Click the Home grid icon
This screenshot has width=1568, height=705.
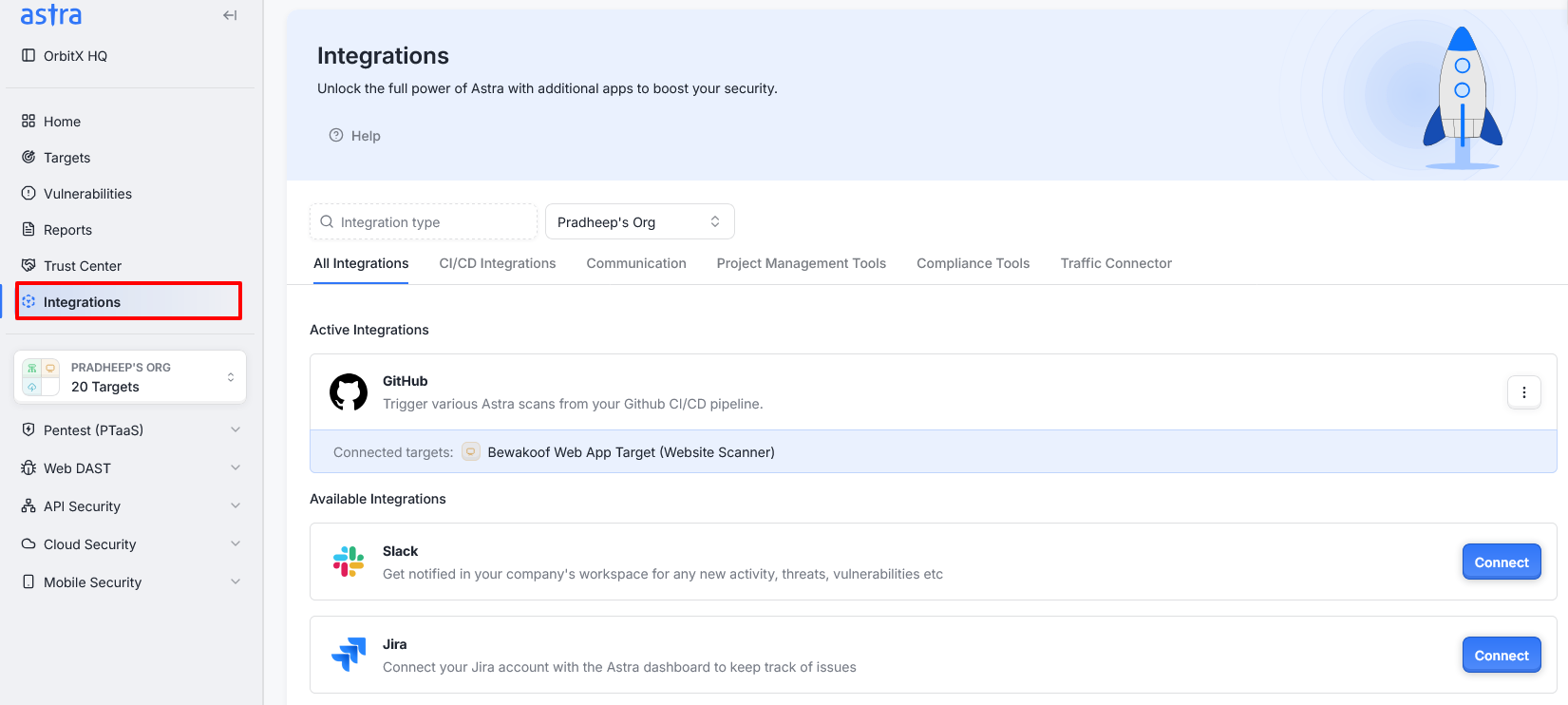28,121
